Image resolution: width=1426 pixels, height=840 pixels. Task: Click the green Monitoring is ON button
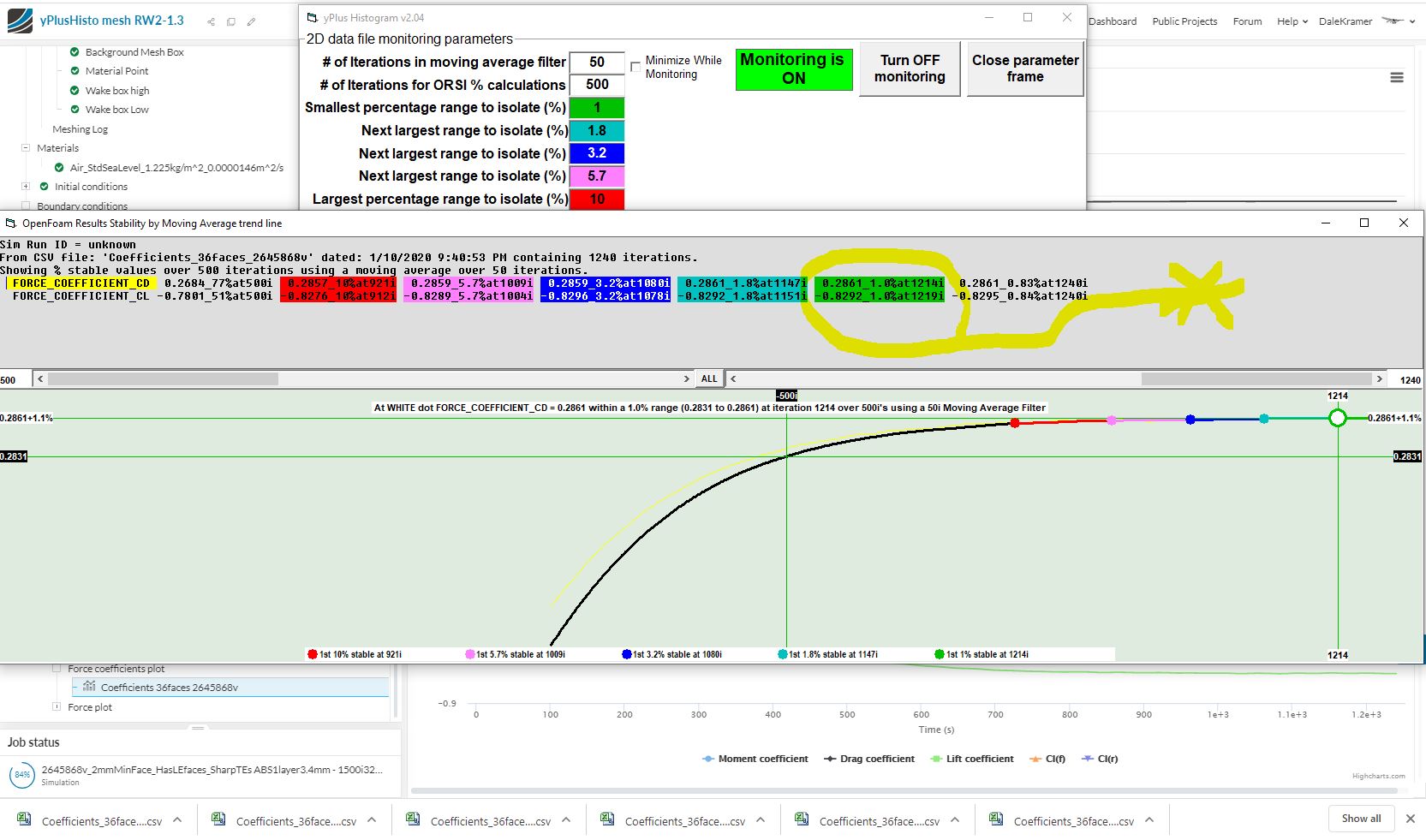coord(794,69)
